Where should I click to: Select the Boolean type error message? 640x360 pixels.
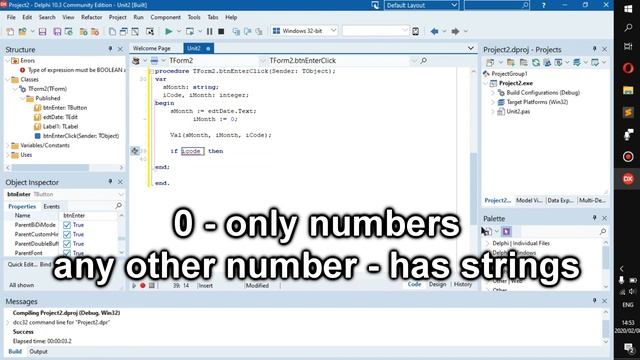pyautogui.click(x=76, y=70)
